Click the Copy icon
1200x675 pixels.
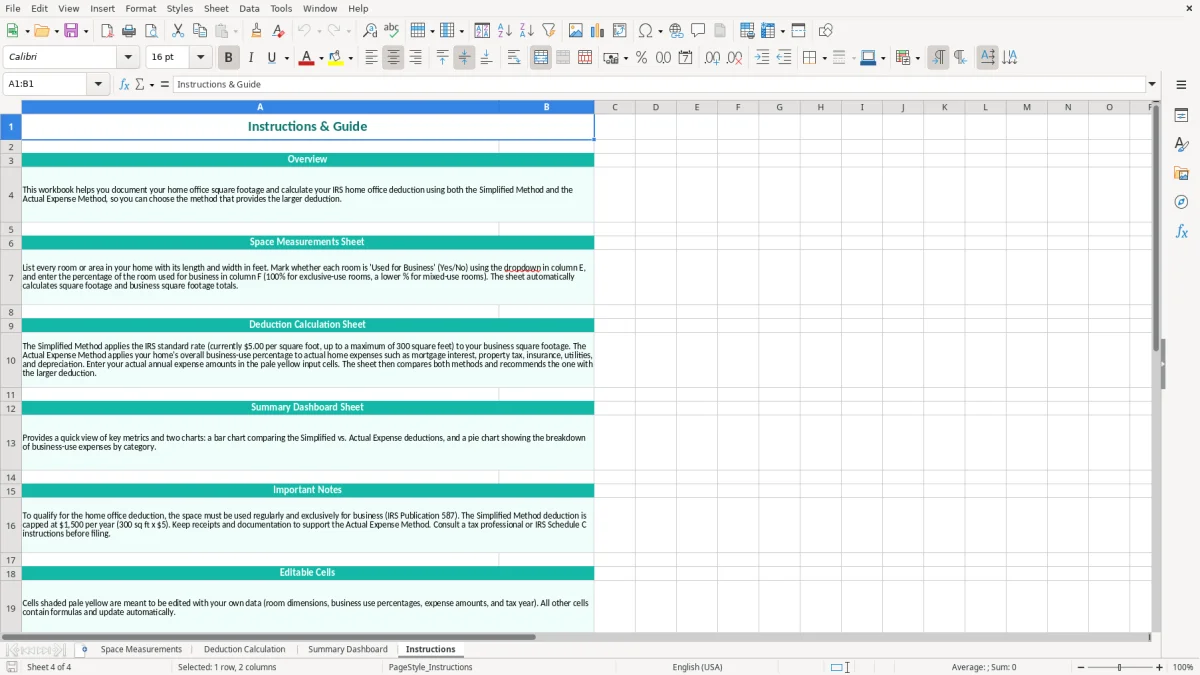pyautogui.click(x=200, y=31)
